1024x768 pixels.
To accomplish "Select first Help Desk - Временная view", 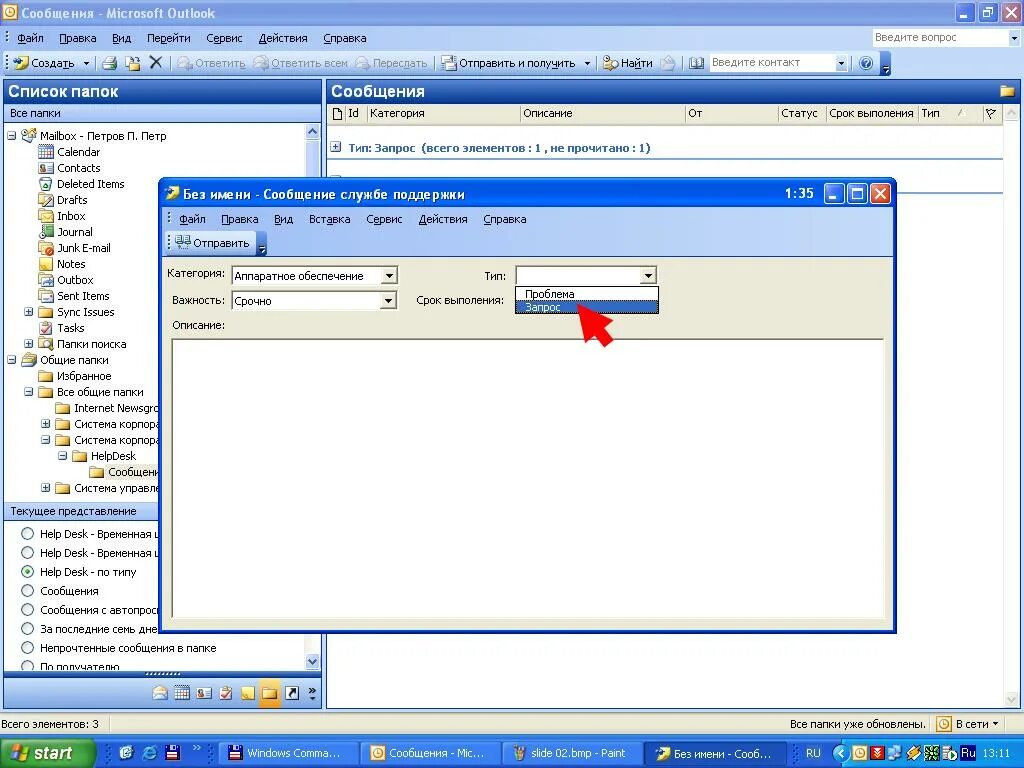I will coord(27,534).
